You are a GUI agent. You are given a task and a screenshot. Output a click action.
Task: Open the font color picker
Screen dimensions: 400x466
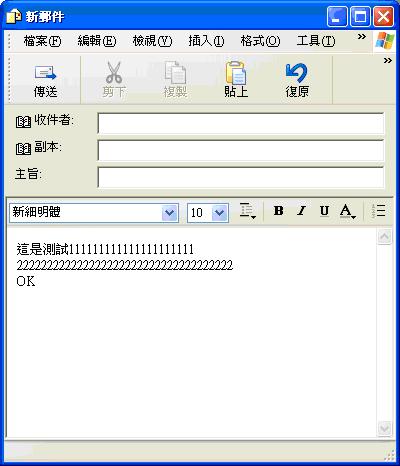[x=348, y=211]
